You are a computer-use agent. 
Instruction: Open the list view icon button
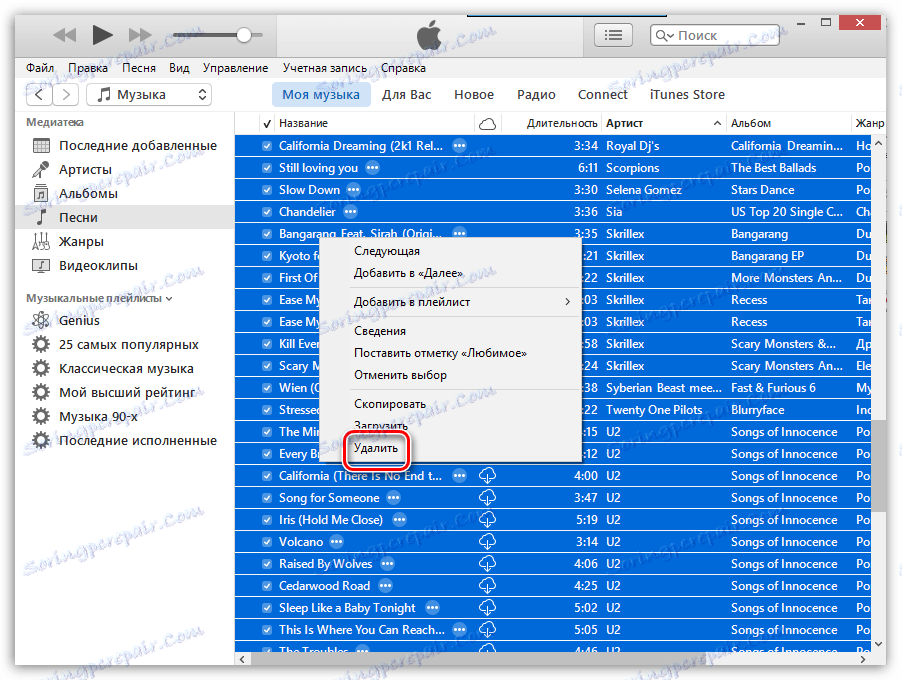click(x=613, y=35)
